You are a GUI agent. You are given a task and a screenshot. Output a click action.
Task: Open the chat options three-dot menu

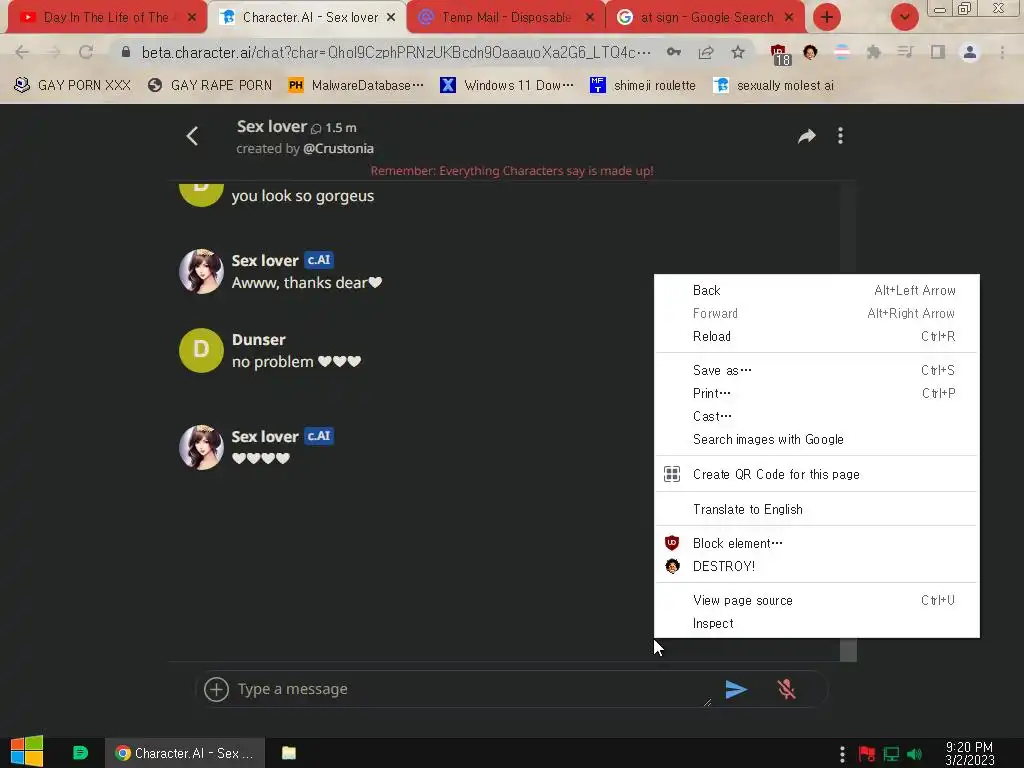840,135
